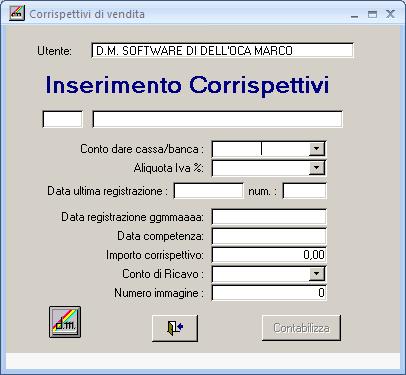Click the Importo corrispettivo field

[x=269, y=255]
